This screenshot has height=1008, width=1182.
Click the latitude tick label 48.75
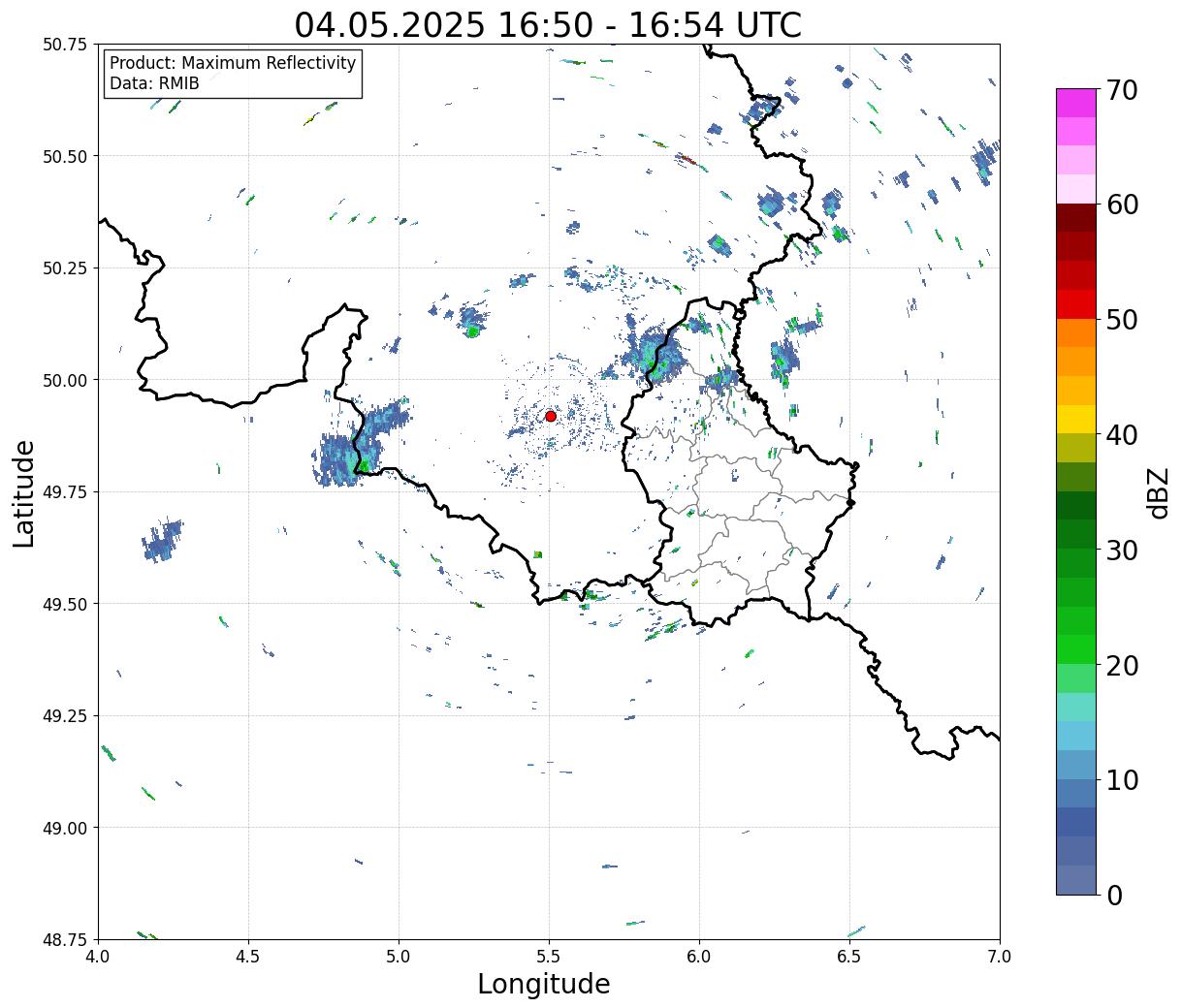[66, 940]
